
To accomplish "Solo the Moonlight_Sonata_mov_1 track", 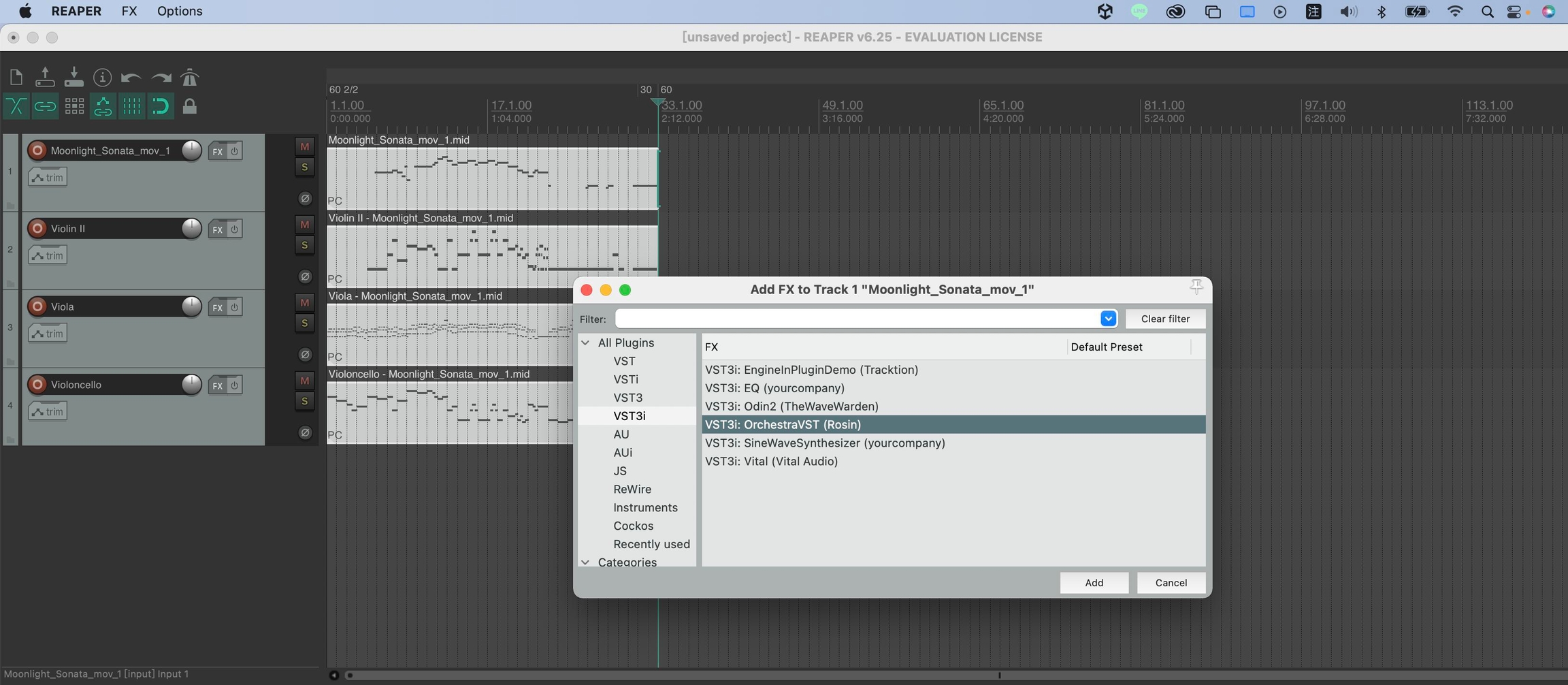I will tap(304, 167).
